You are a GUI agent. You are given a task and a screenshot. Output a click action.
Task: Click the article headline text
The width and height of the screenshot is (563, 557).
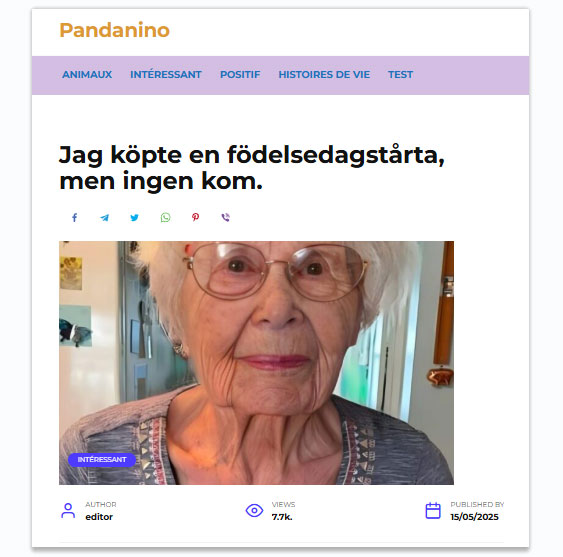pos(252,168)
